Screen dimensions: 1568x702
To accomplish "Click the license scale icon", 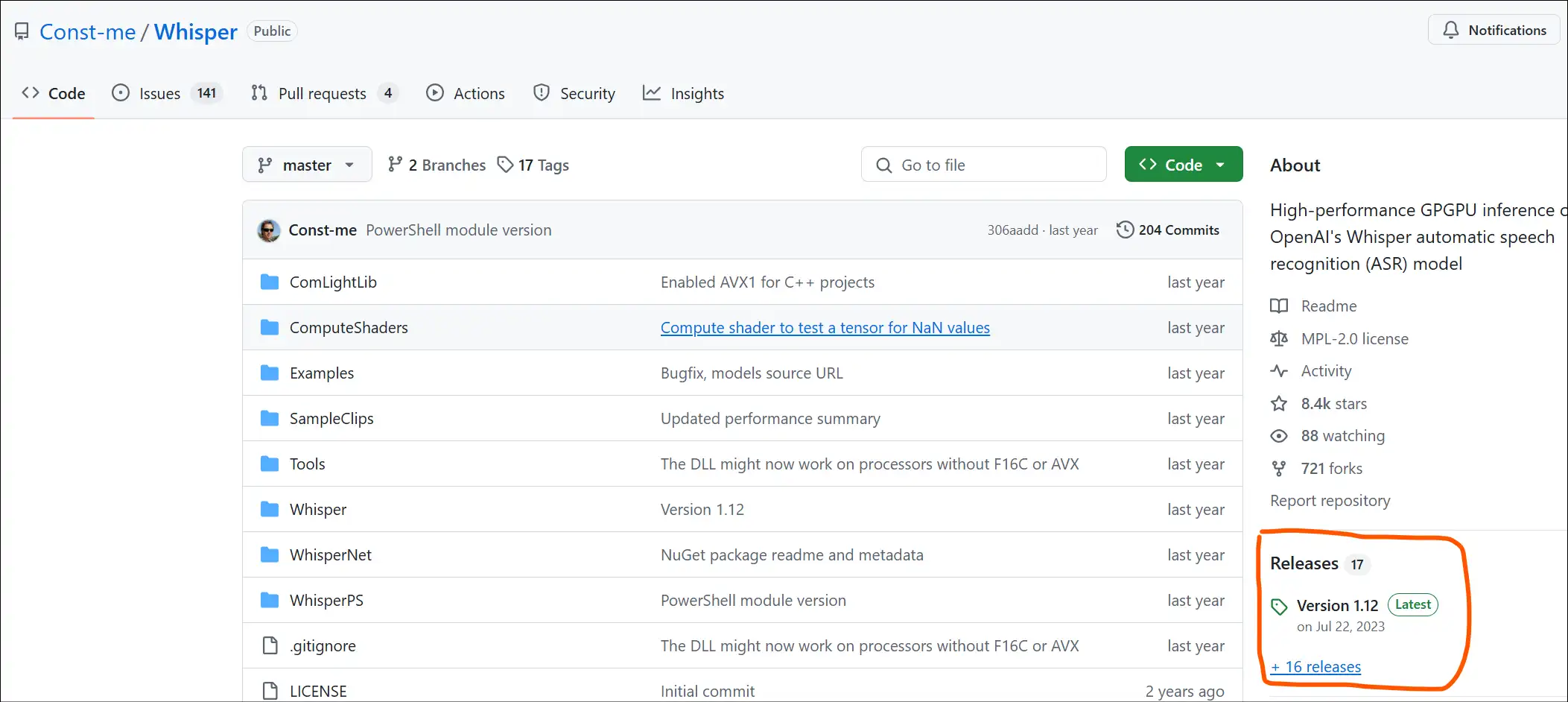I will click(1279, 339).
